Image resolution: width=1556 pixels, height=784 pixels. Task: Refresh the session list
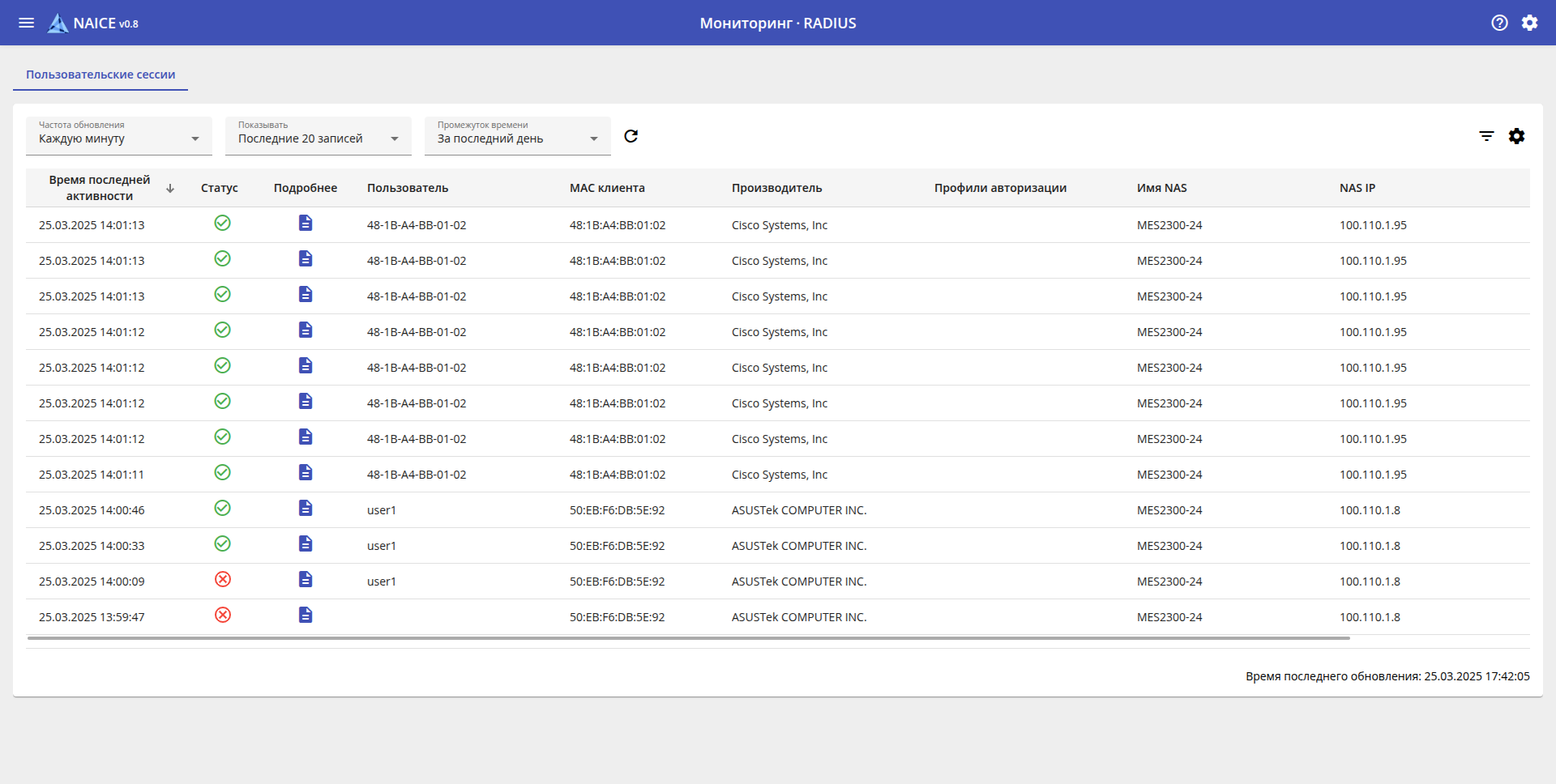click(631, 136)
